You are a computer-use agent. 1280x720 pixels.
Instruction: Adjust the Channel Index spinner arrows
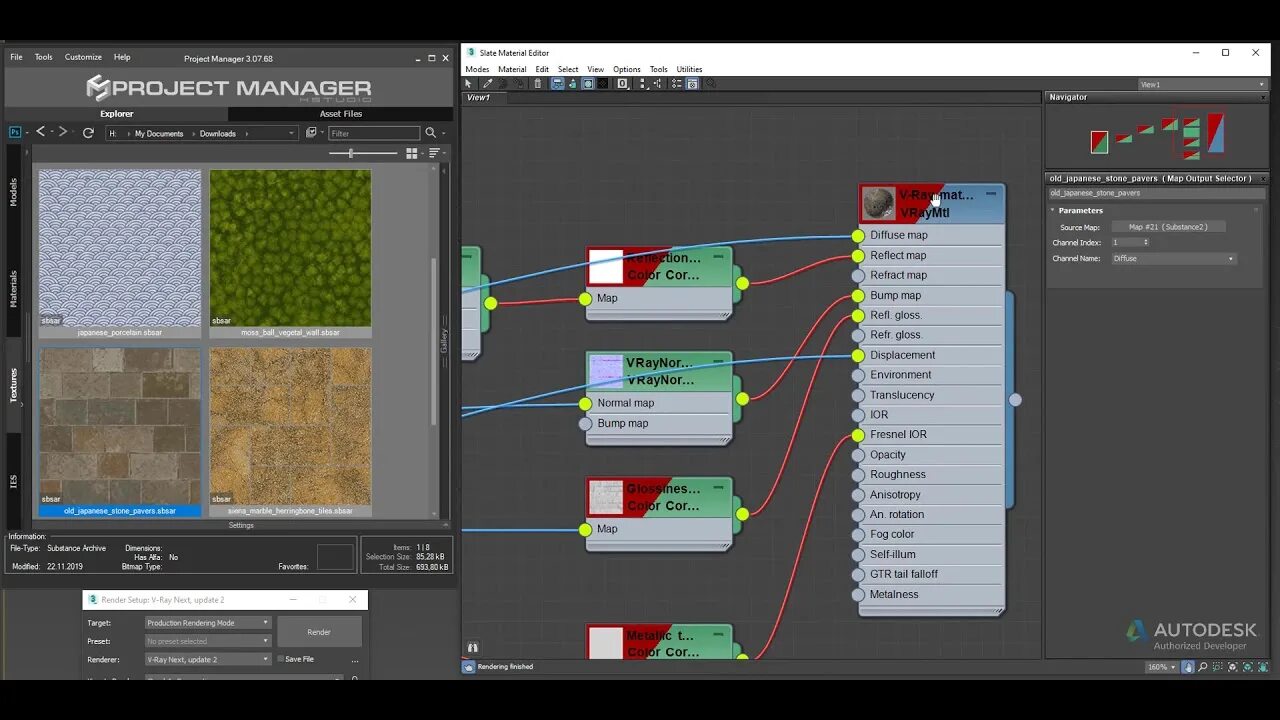click(x=1145, y=242)
